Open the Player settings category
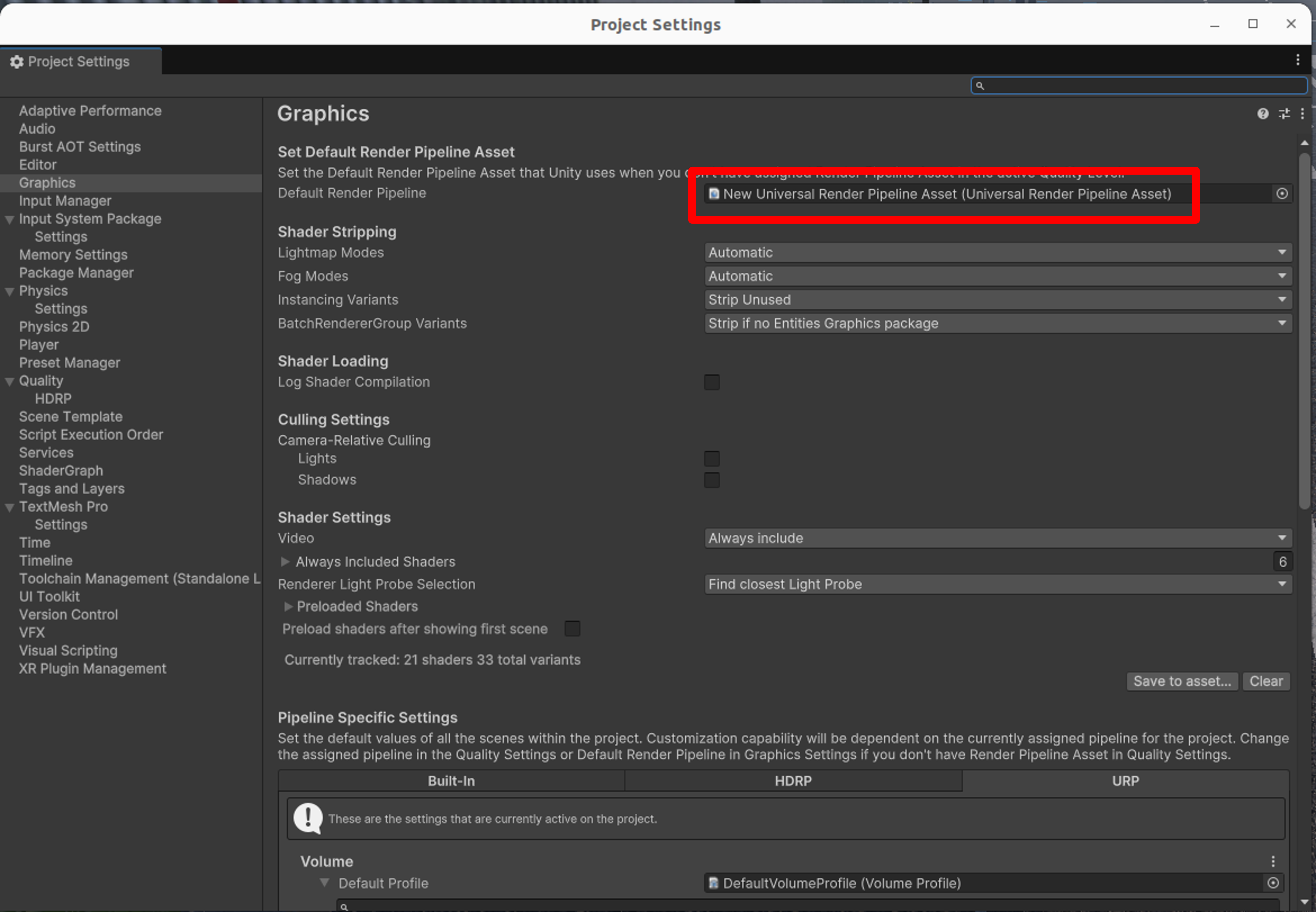 tap(39, 345)
